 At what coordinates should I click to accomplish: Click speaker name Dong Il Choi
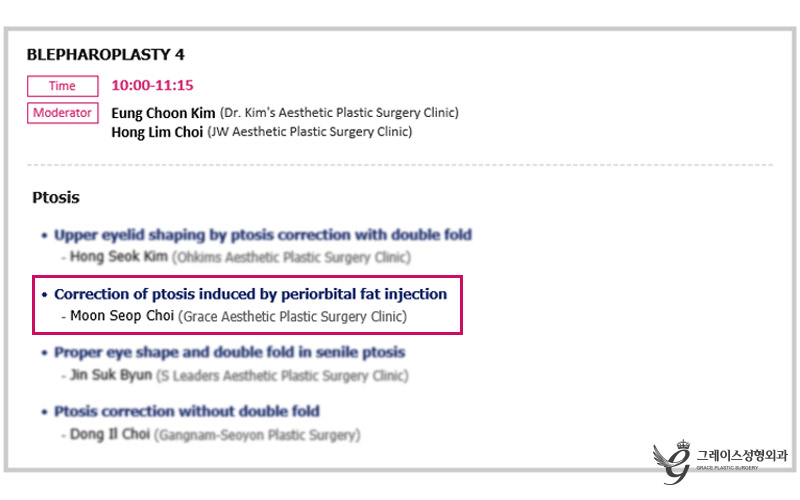coord(110,434)
